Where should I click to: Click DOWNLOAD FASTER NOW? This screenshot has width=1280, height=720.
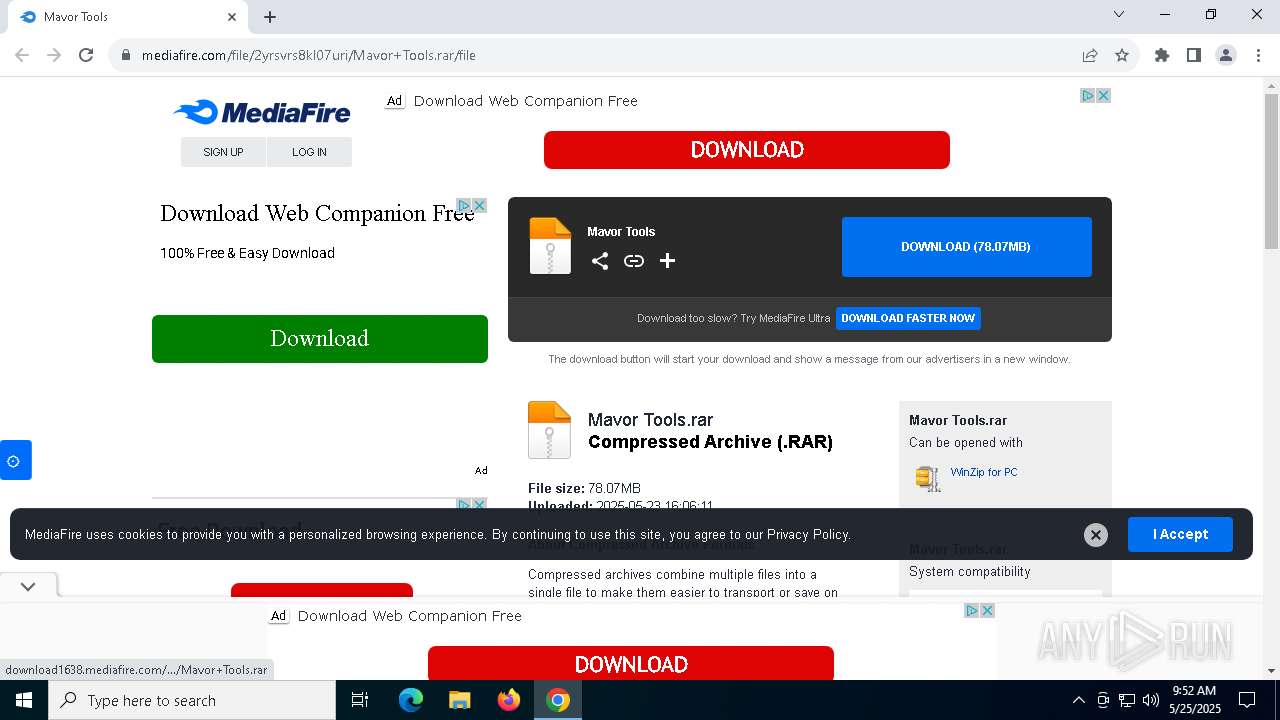click(908, 318)
